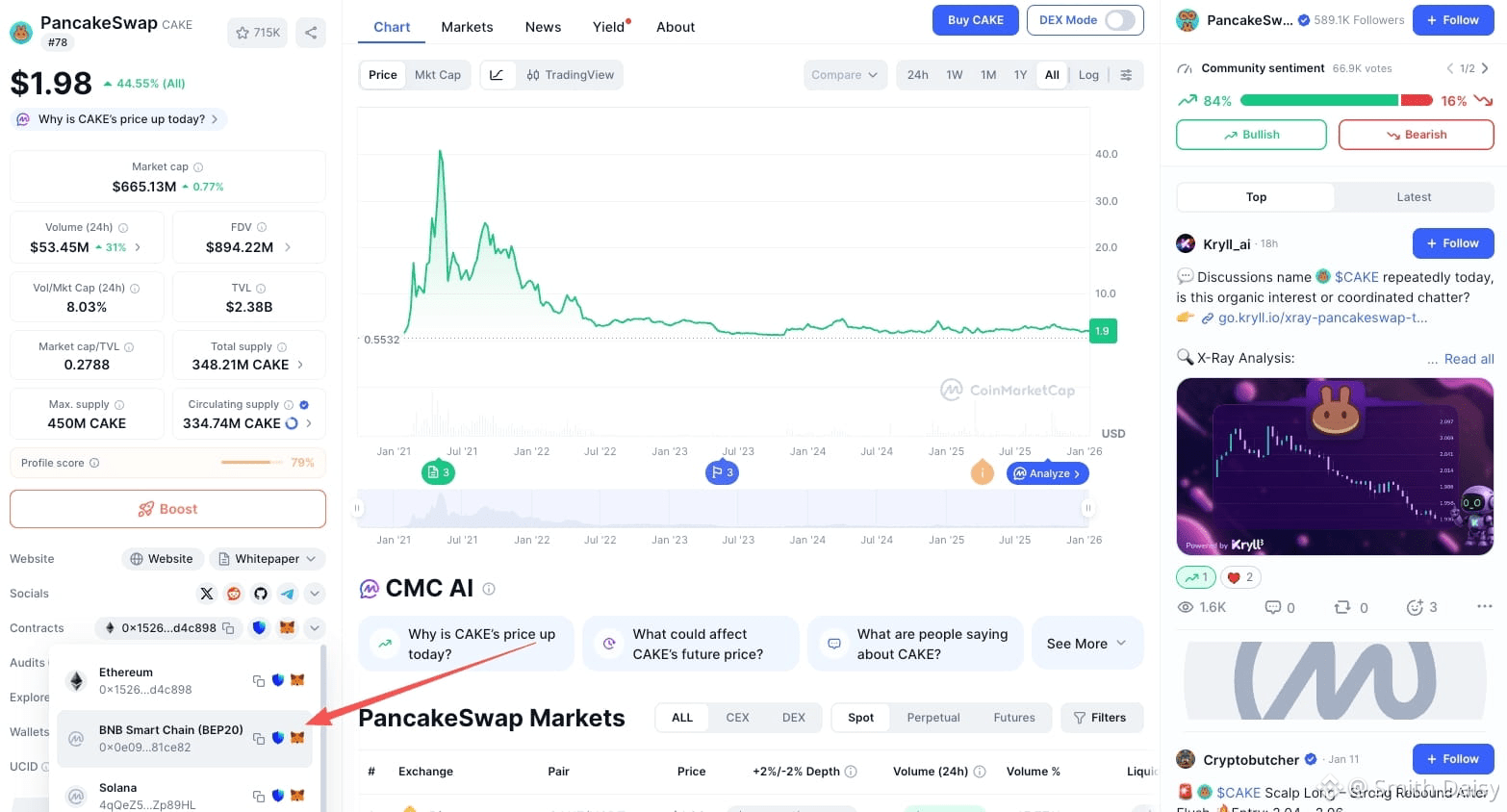Viewport: 1507px width, 812px height.
Task: Open the Reddit social link
Action: pos(234,594)
